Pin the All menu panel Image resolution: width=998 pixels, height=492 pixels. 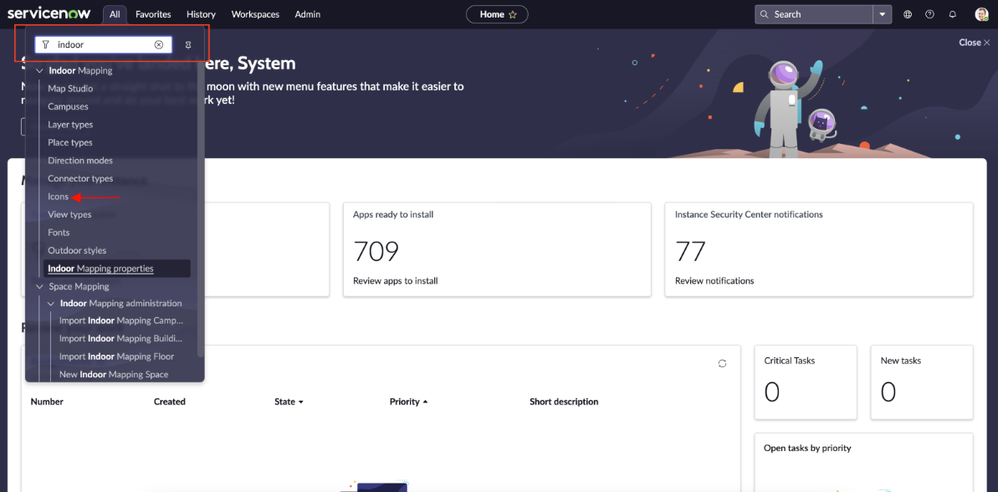coord(188,45)
